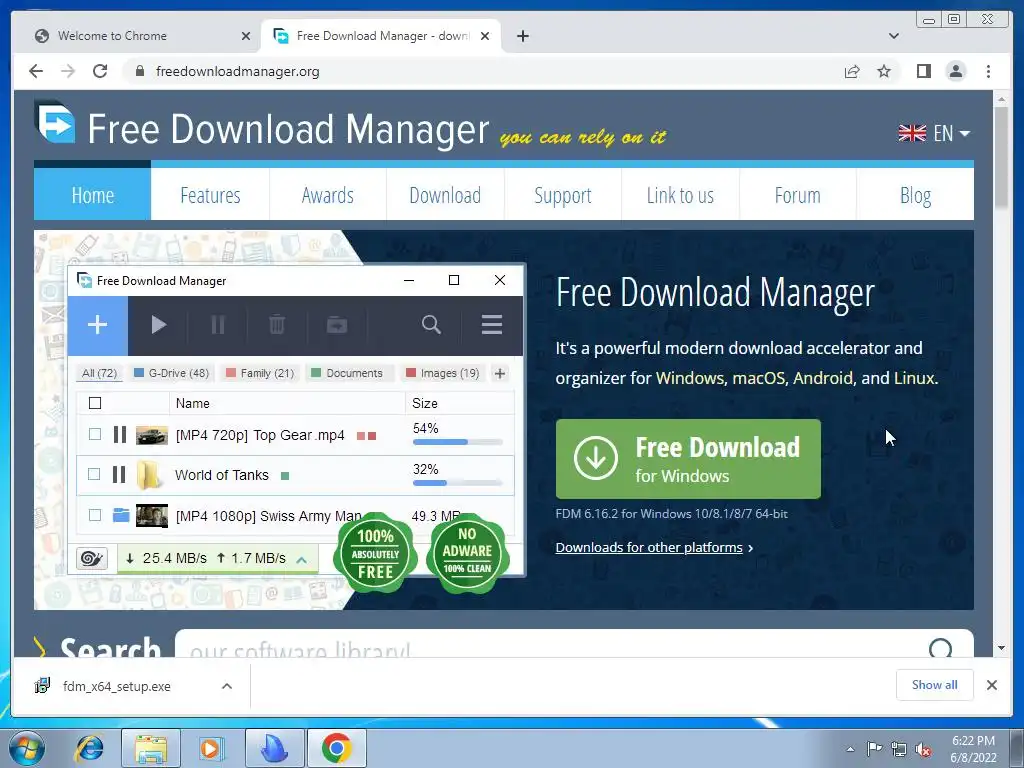Click the Free Download for Windows button
Image resolution: width=1024 pixels, height=768 pixels.
pos(688,458)
